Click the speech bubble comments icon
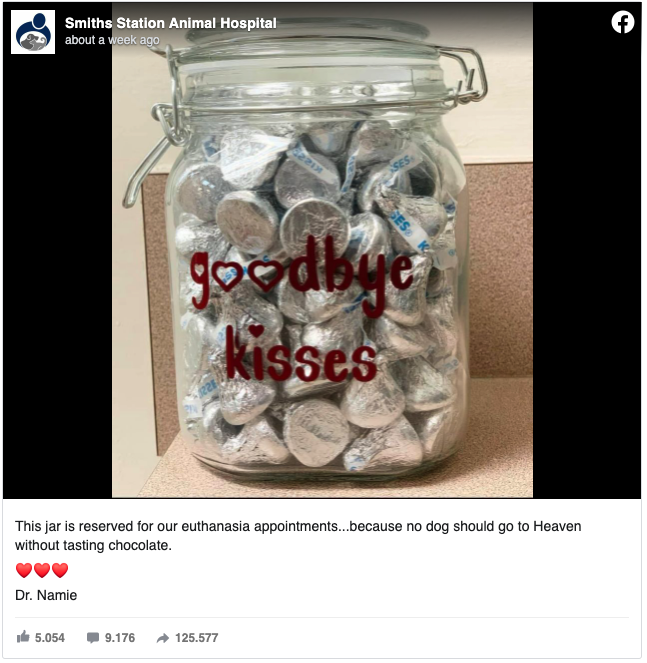The width and height of the screenshot is (647, 663). coord(93,637)
